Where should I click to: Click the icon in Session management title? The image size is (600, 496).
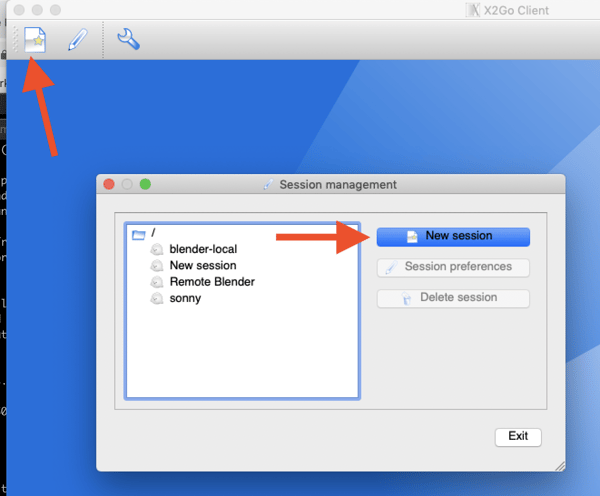(267, 185)
